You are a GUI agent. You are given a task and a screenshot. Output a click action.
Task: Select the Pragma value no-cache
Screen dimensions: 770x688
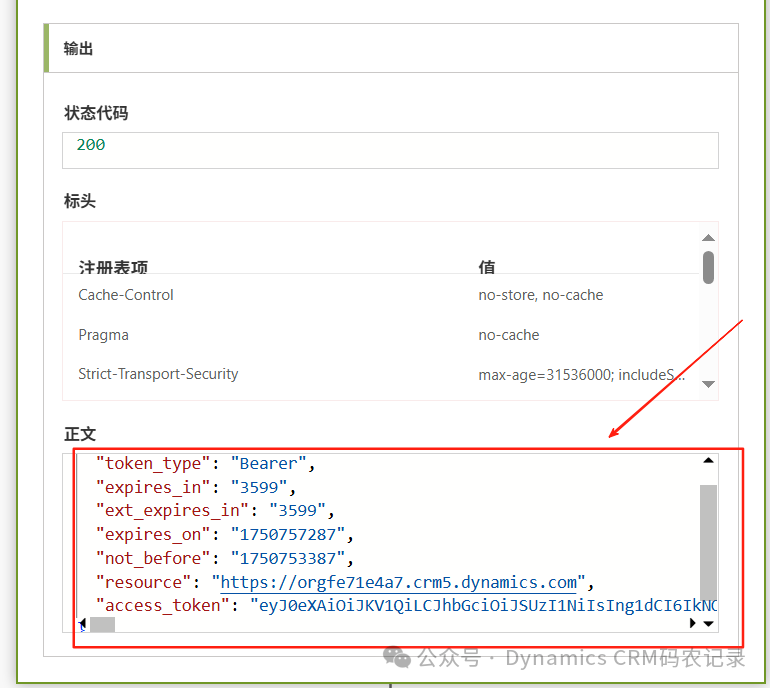click(x=509, y=335)
